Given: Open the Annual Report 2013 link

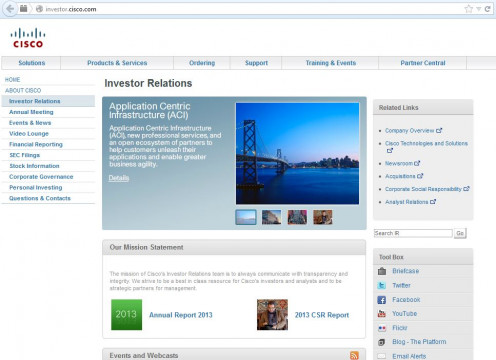Looking at the screenshot, I should pos(181,315).
